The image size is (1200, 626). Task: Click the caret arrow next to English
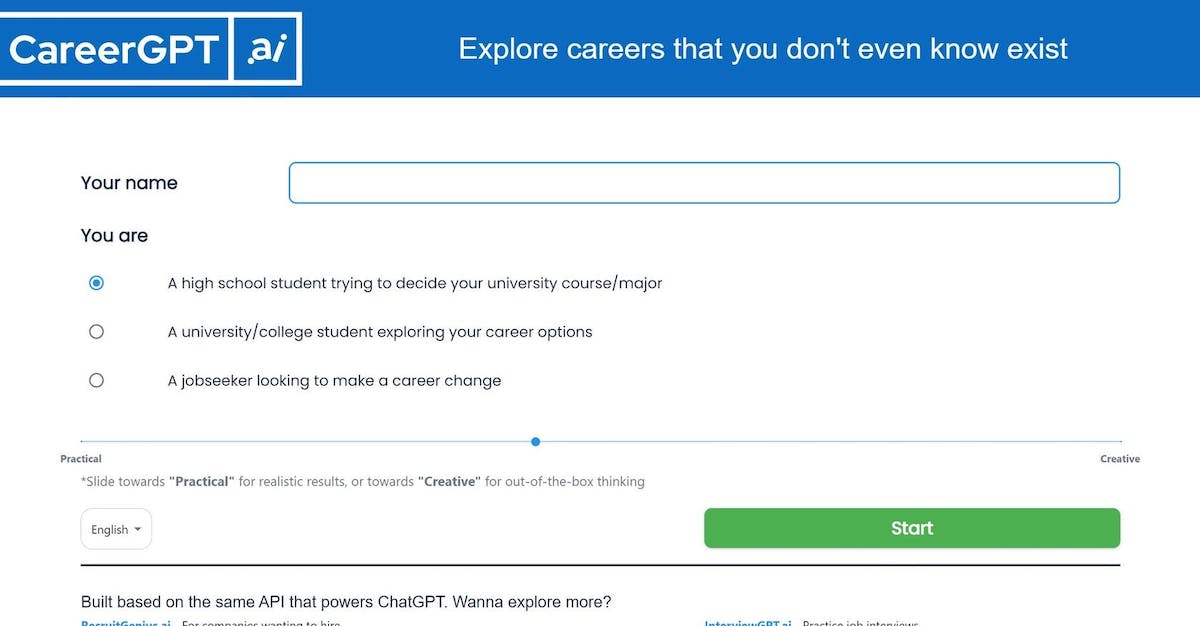137,529
